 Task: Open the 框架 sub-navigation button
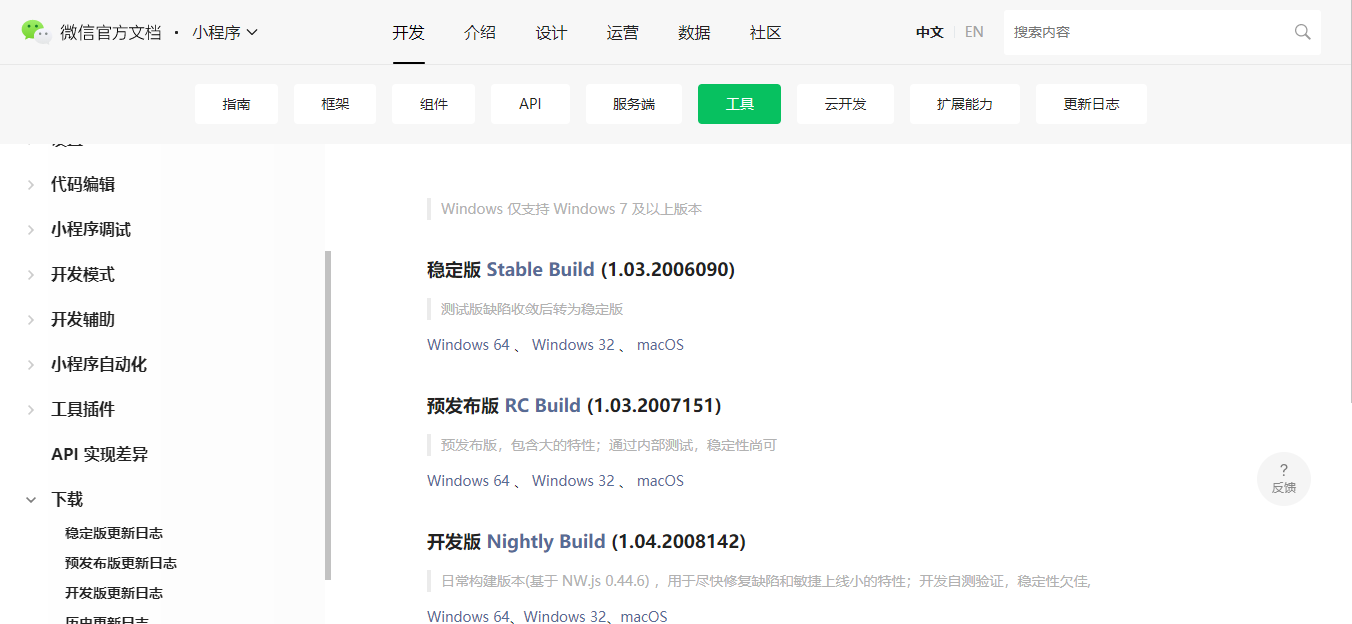click(335, 104)
